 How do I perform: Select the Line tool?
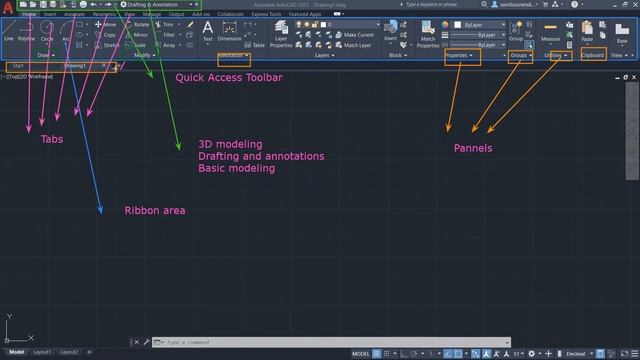click(9, 31)
